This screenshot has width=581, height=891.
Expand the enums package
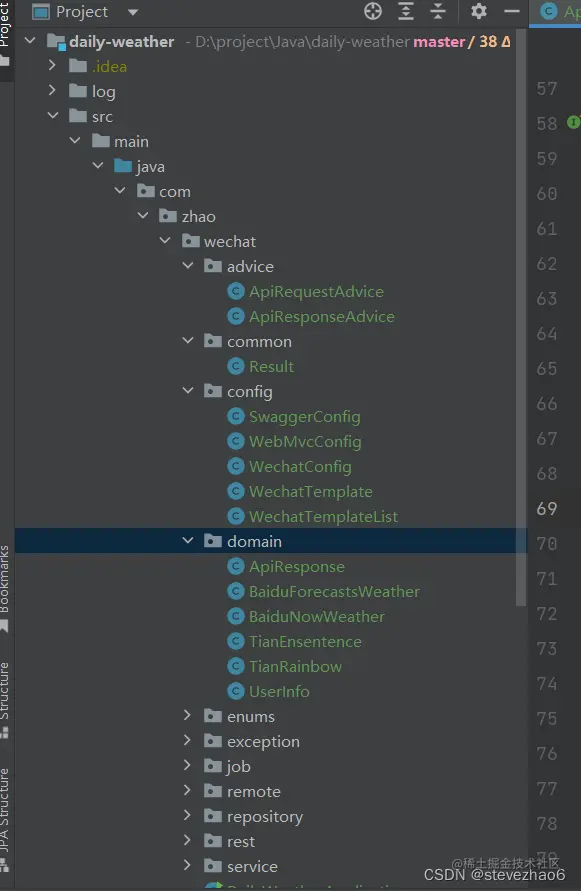tap(187, 715)
